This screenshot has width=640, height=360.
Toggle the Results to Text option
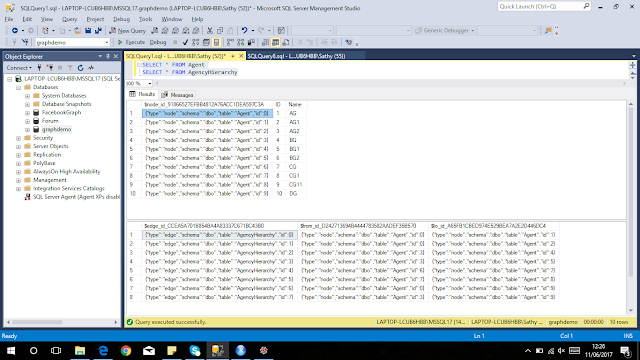pyautogui.click(x=265, y=42)
